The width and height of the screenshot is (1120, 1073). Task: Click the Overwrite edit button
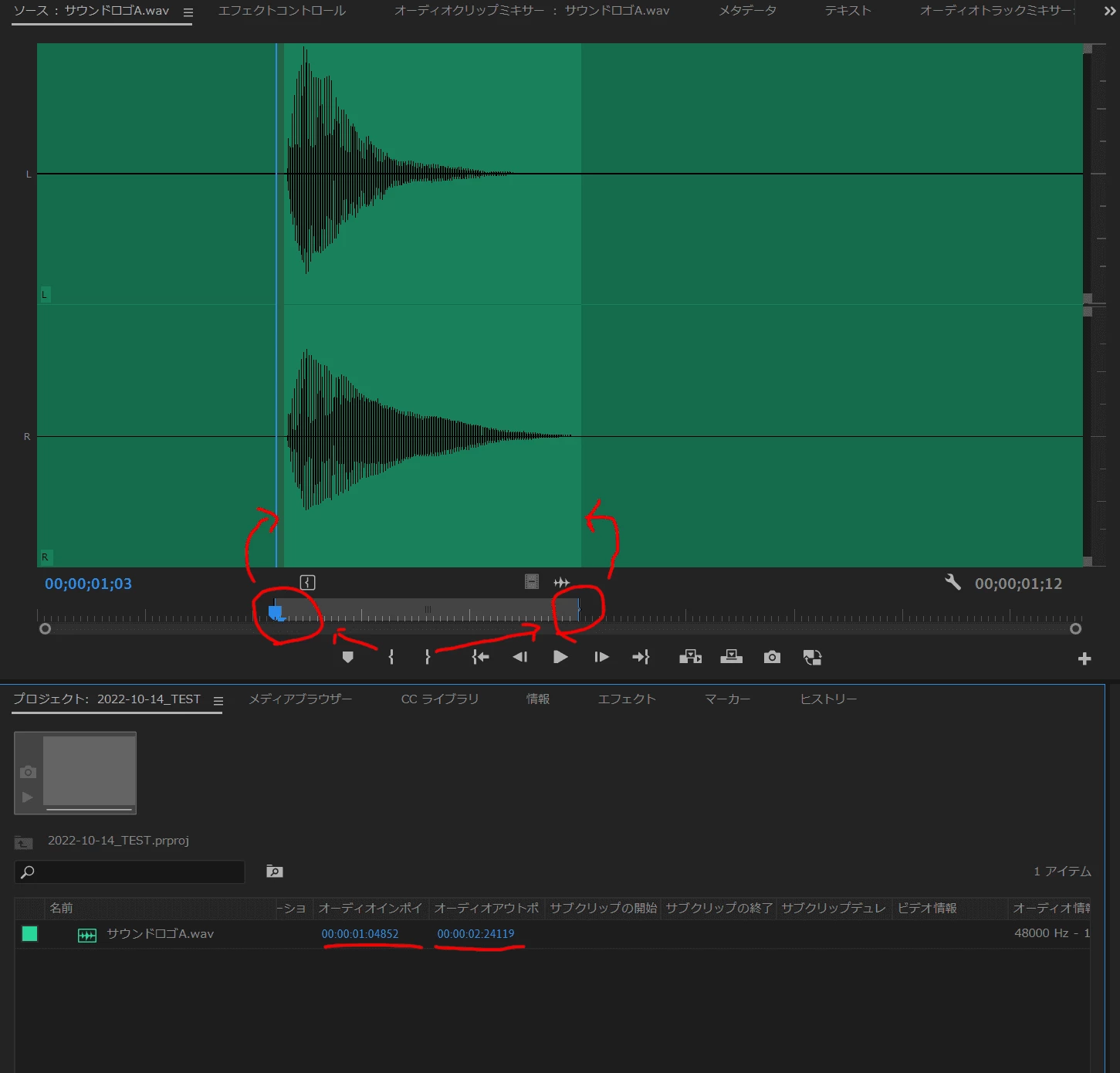tap(731, 657)
